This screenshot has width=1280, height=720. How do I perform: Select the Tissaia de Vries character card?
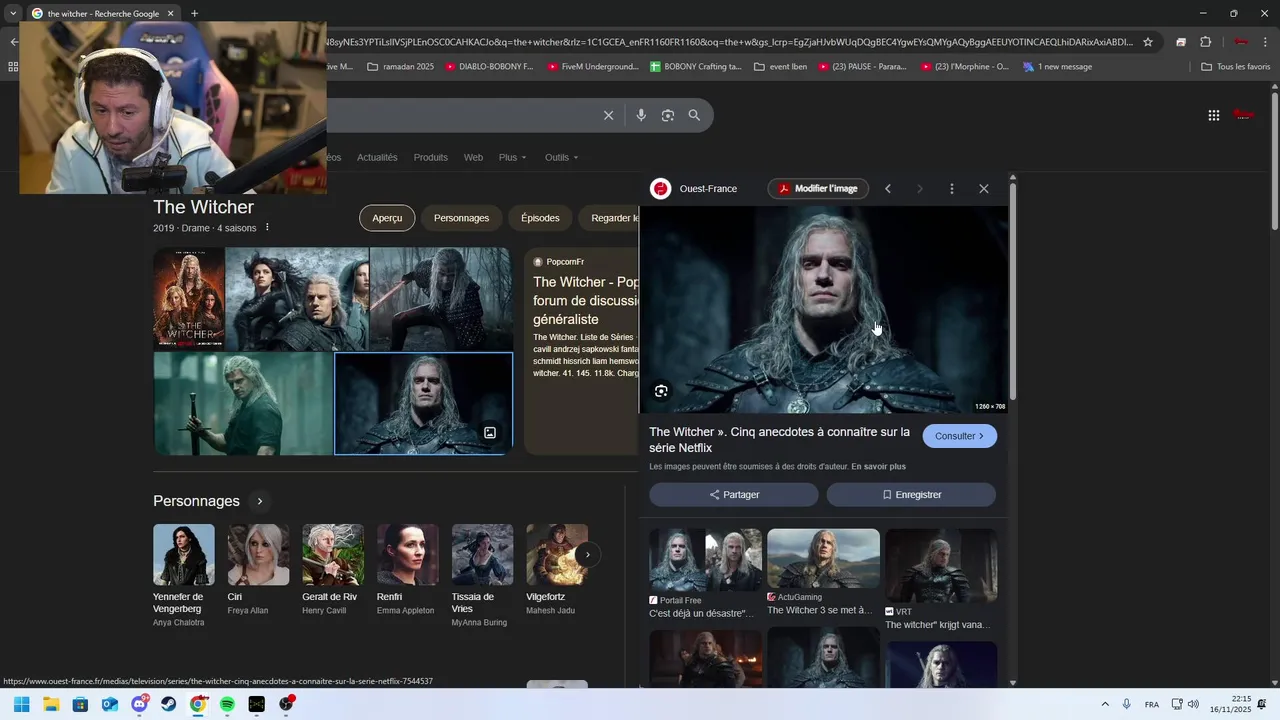(x=482, y=576)
